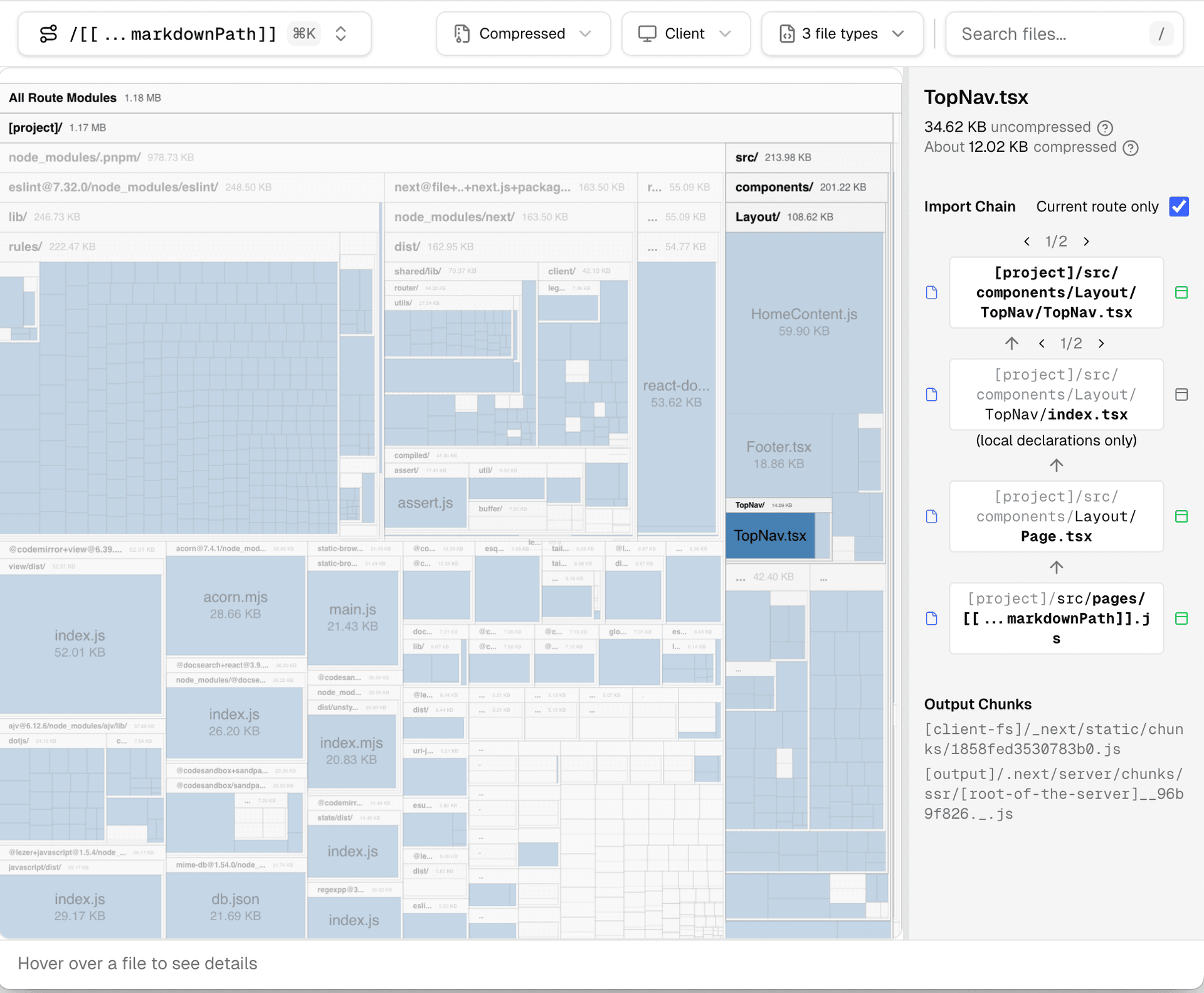Select the acorn.mjs block in treemap
The image size is (1204, 993).
235,605
